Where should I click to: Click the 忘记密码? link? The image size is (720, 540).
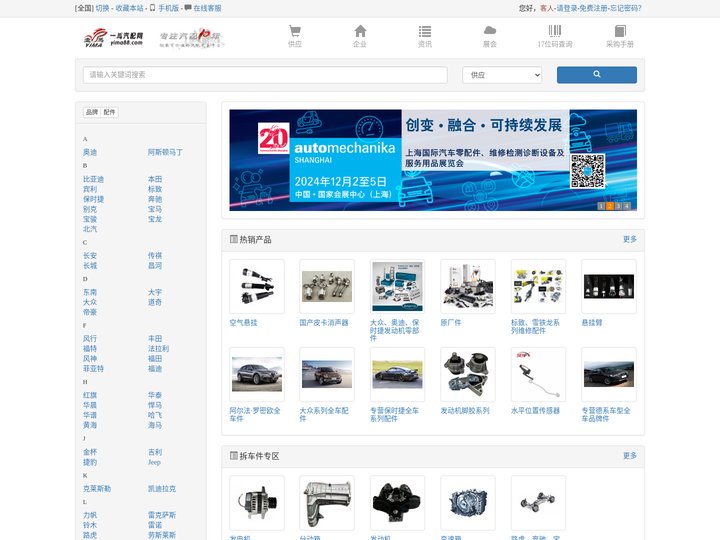coord(626,8)
